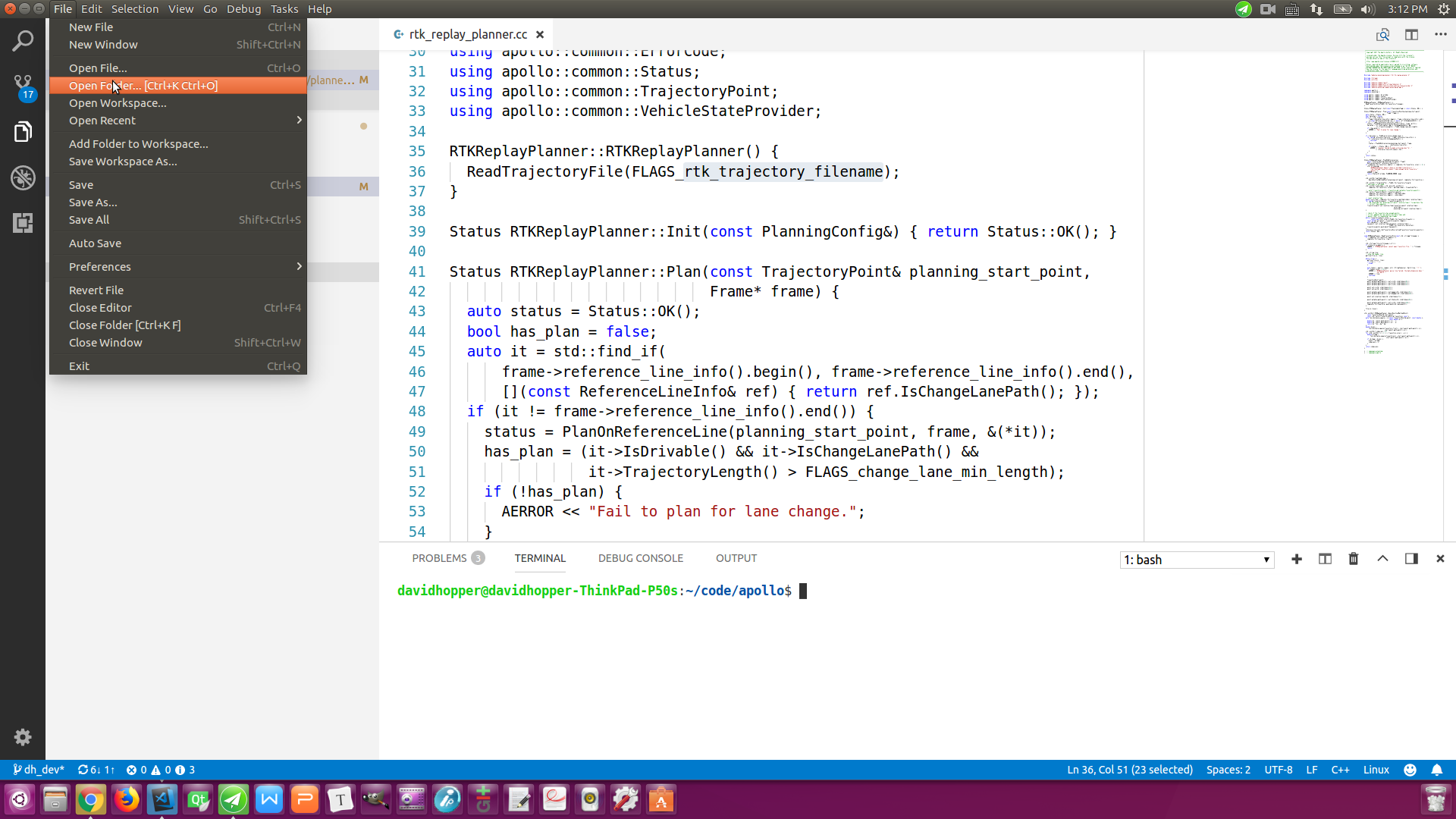Click Ln 36, Col 51 cursor position
Image resolution: width=1456 pixels, height=819 pixels.
click(x=1130, y=770)
